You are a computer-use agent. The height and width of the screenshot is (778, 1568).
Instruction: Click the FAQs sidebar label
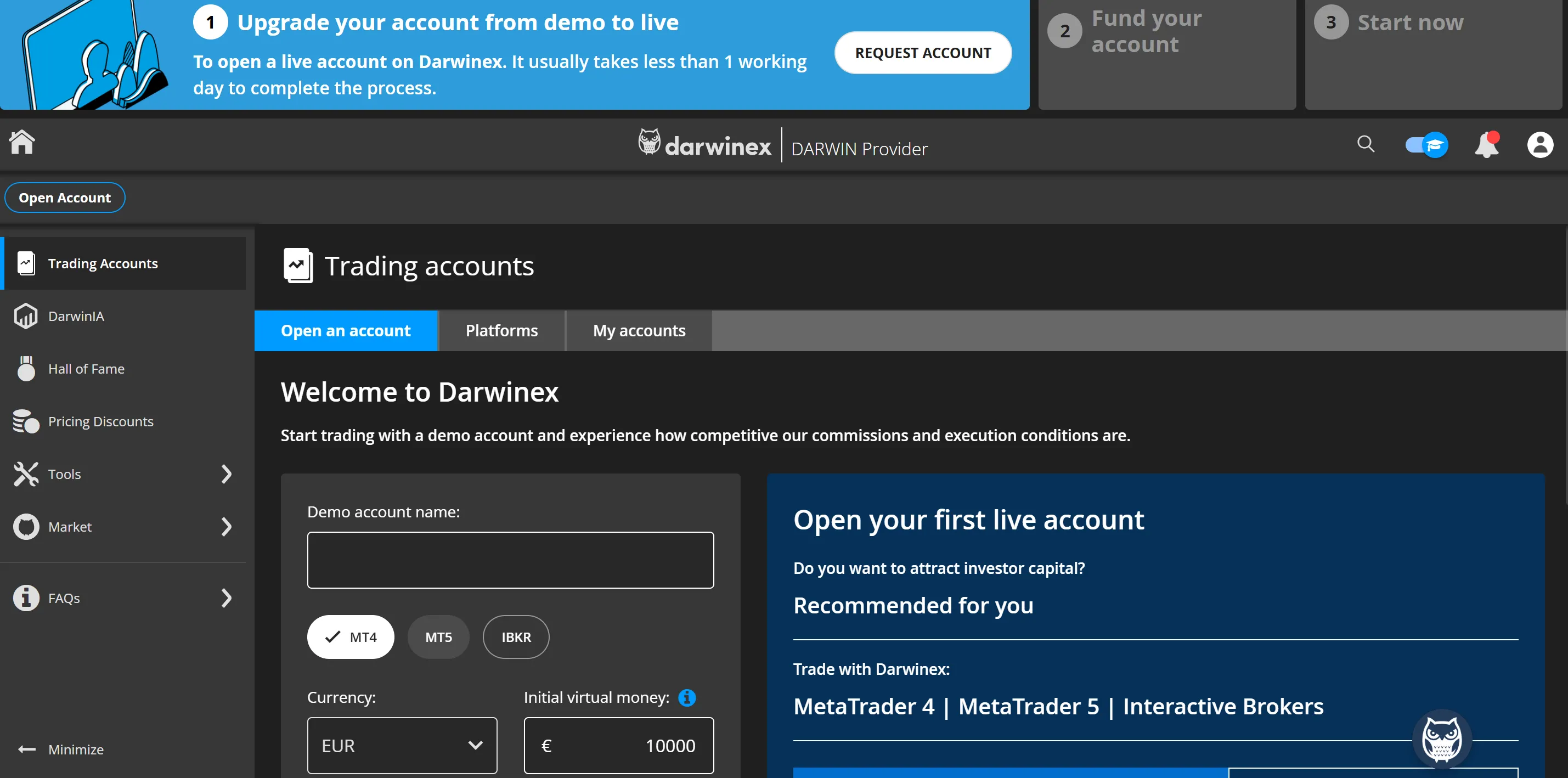pyautogui.click(x=64, y=599)
